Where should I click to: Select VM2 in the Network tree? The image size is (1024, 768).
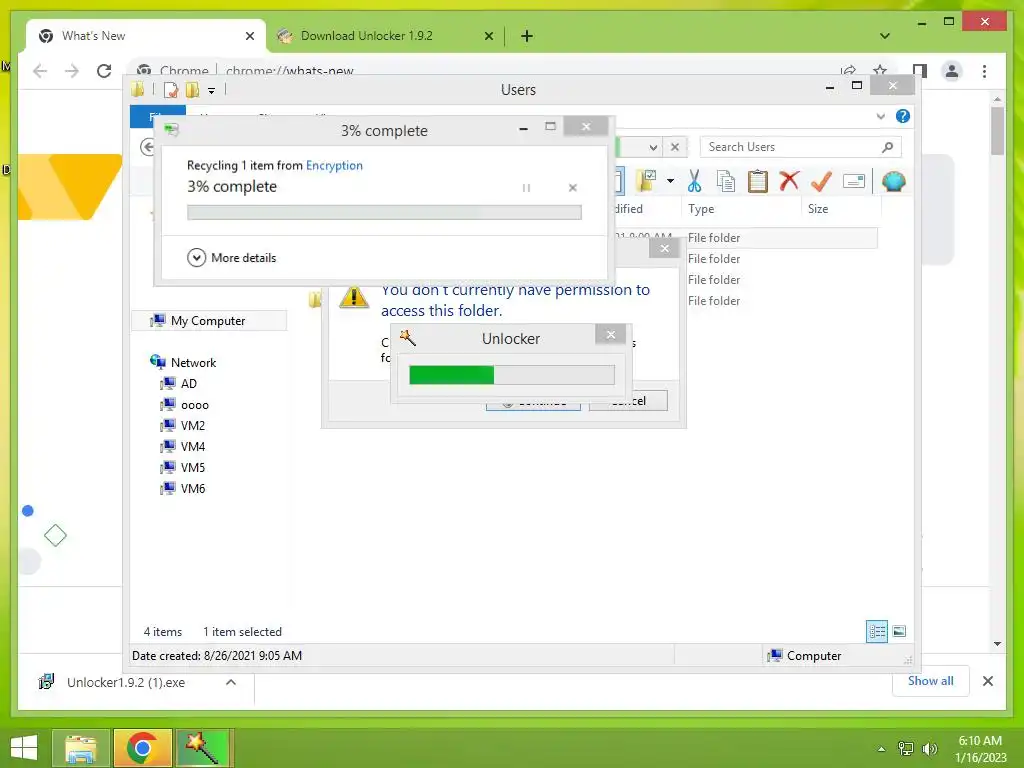click(184, 426)
